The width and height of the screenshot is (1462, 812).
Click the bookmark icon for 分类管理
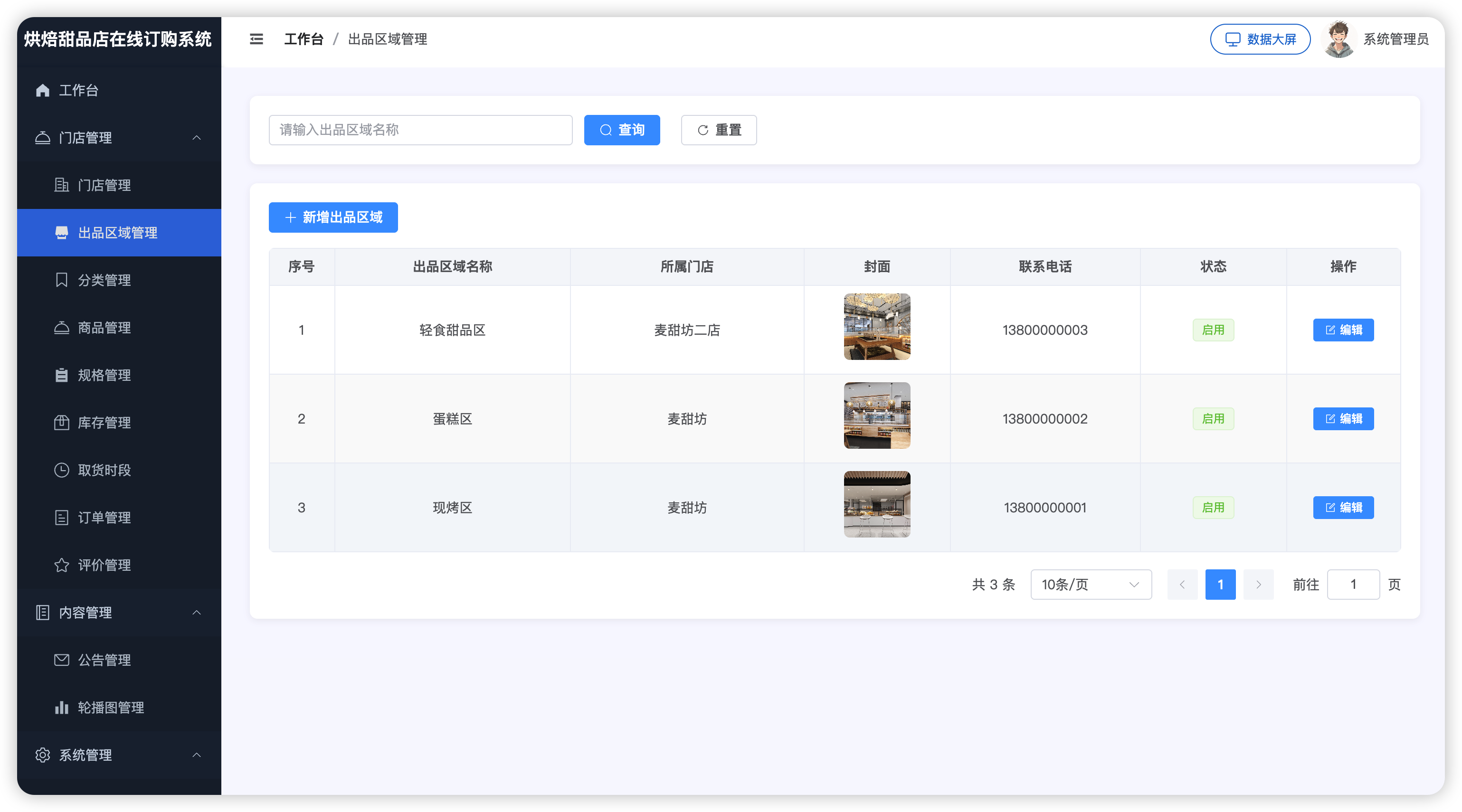point(61,280)
